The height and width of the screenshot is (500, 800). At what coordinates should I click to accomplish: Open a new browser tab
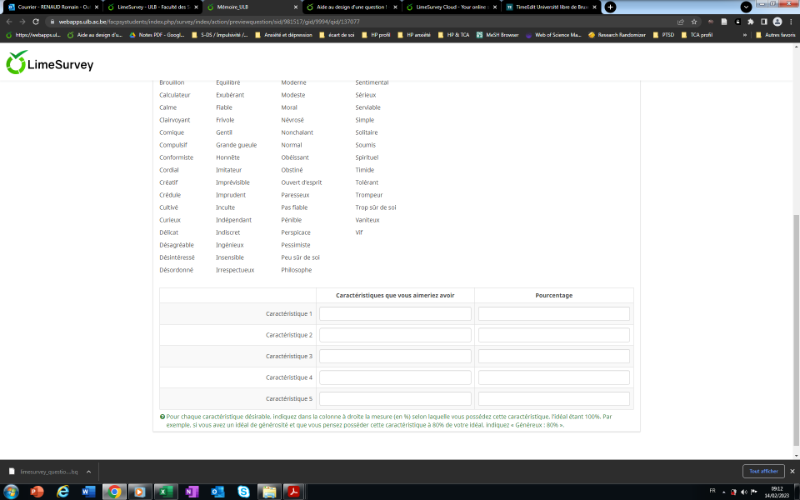(610, 7)
